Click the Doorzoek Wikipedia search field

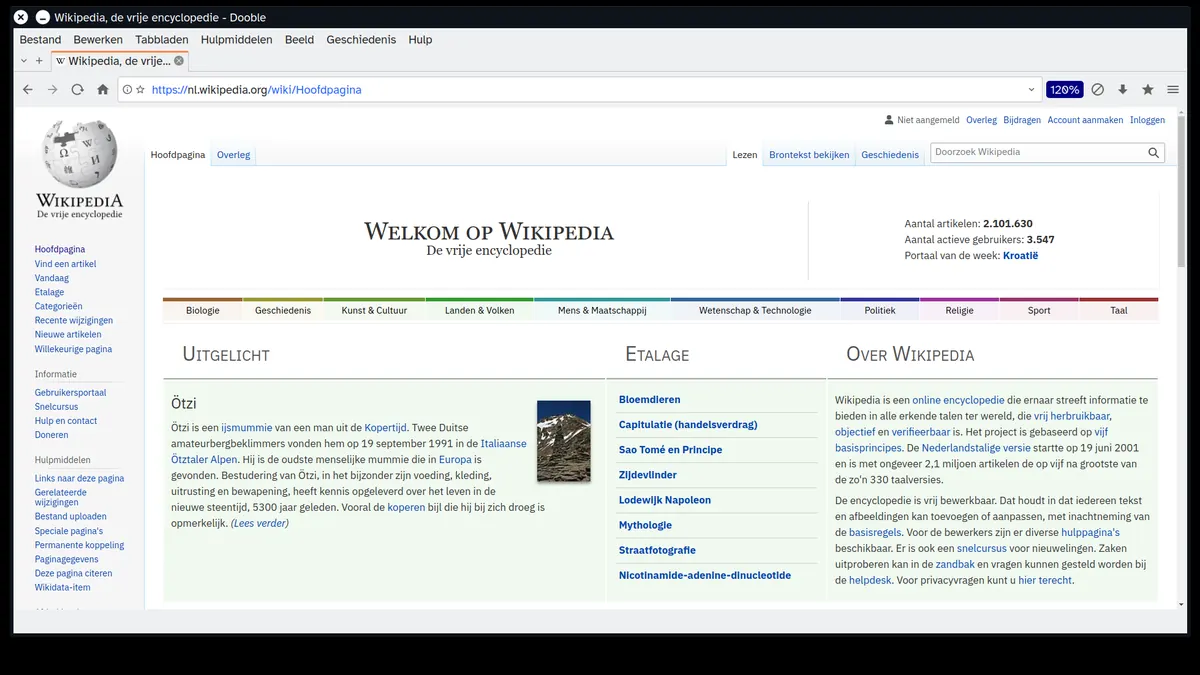tap(1037, 153)
